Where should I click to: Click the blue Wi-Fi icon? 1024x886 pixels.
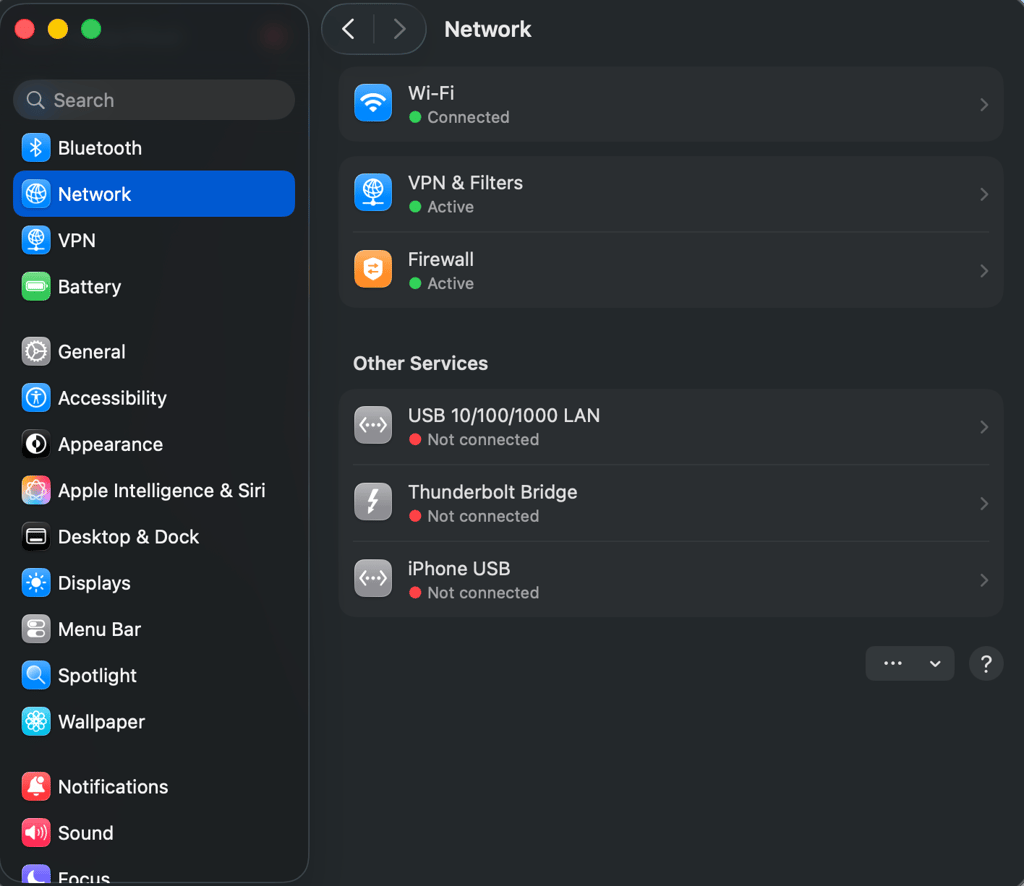point(373,103)
